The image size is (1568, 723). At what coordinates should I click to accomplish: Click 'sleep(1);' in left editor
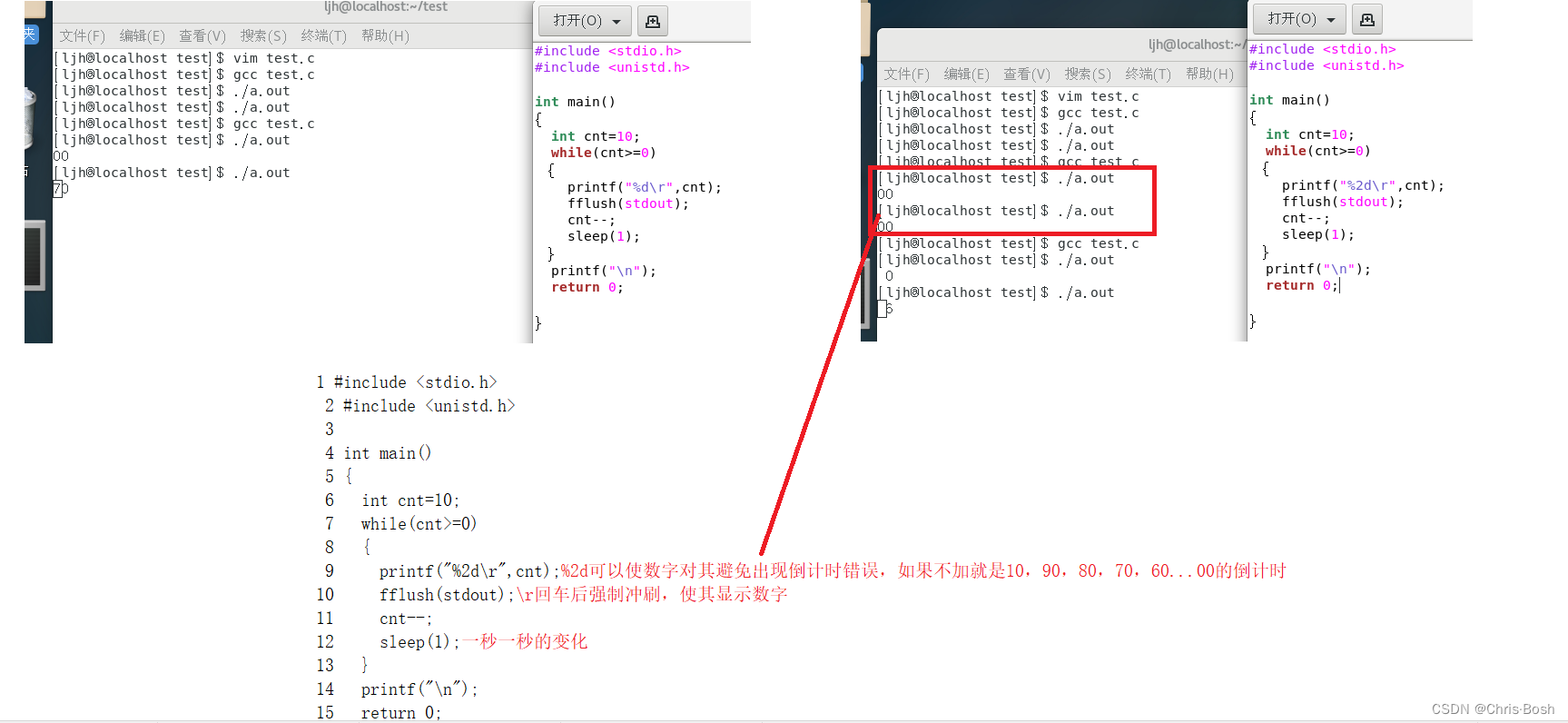pyautogui.click(x=604, y=236)
